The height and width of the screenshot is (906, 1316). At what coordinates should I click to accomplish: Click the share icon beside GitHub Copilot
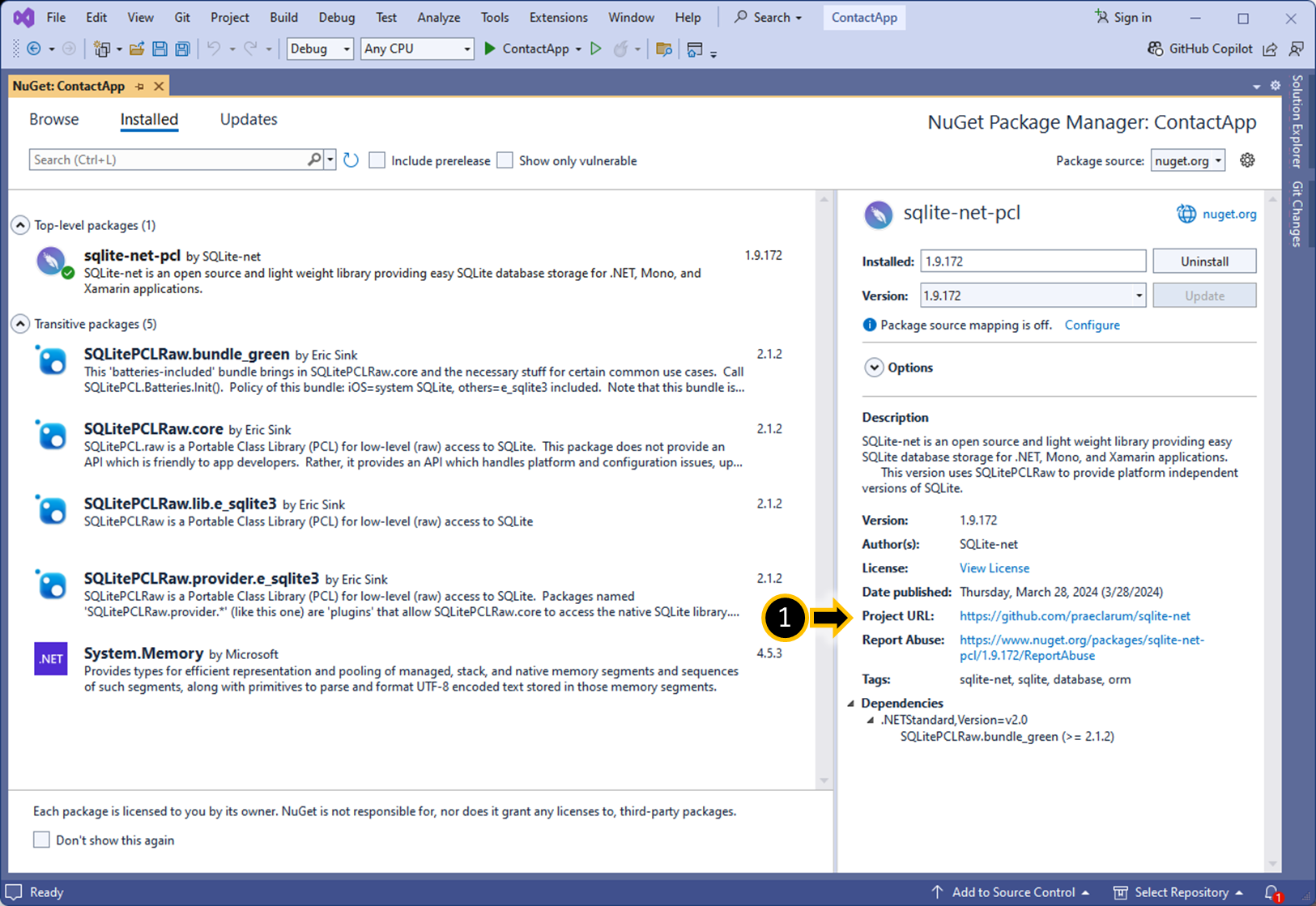1270,49
